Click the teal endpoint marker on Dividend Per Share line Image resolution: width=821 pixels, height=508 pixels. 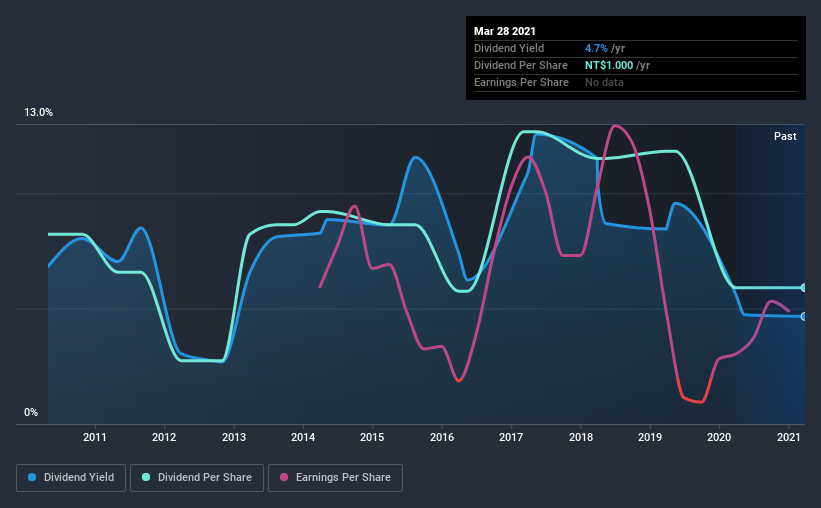(803, 288)
